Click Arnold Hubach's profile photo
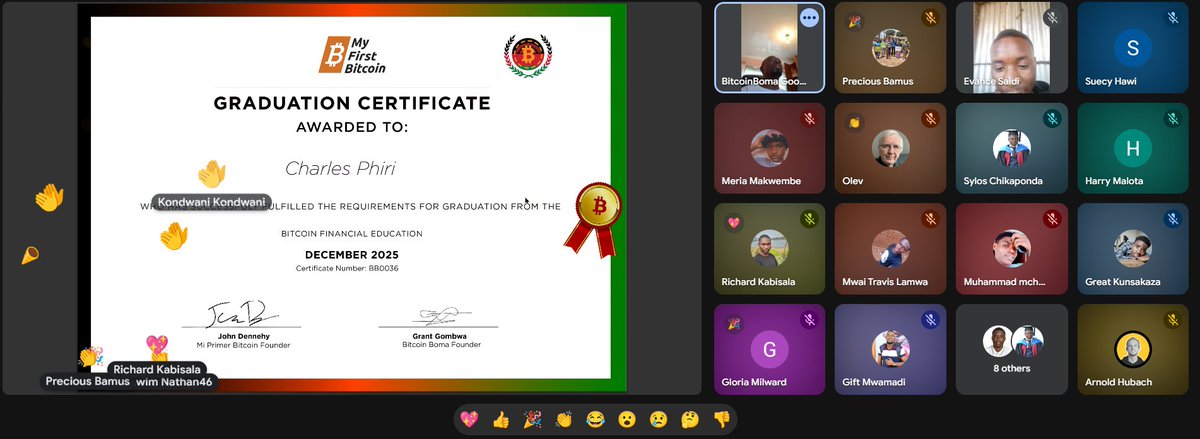 (x=1132, y=349)
